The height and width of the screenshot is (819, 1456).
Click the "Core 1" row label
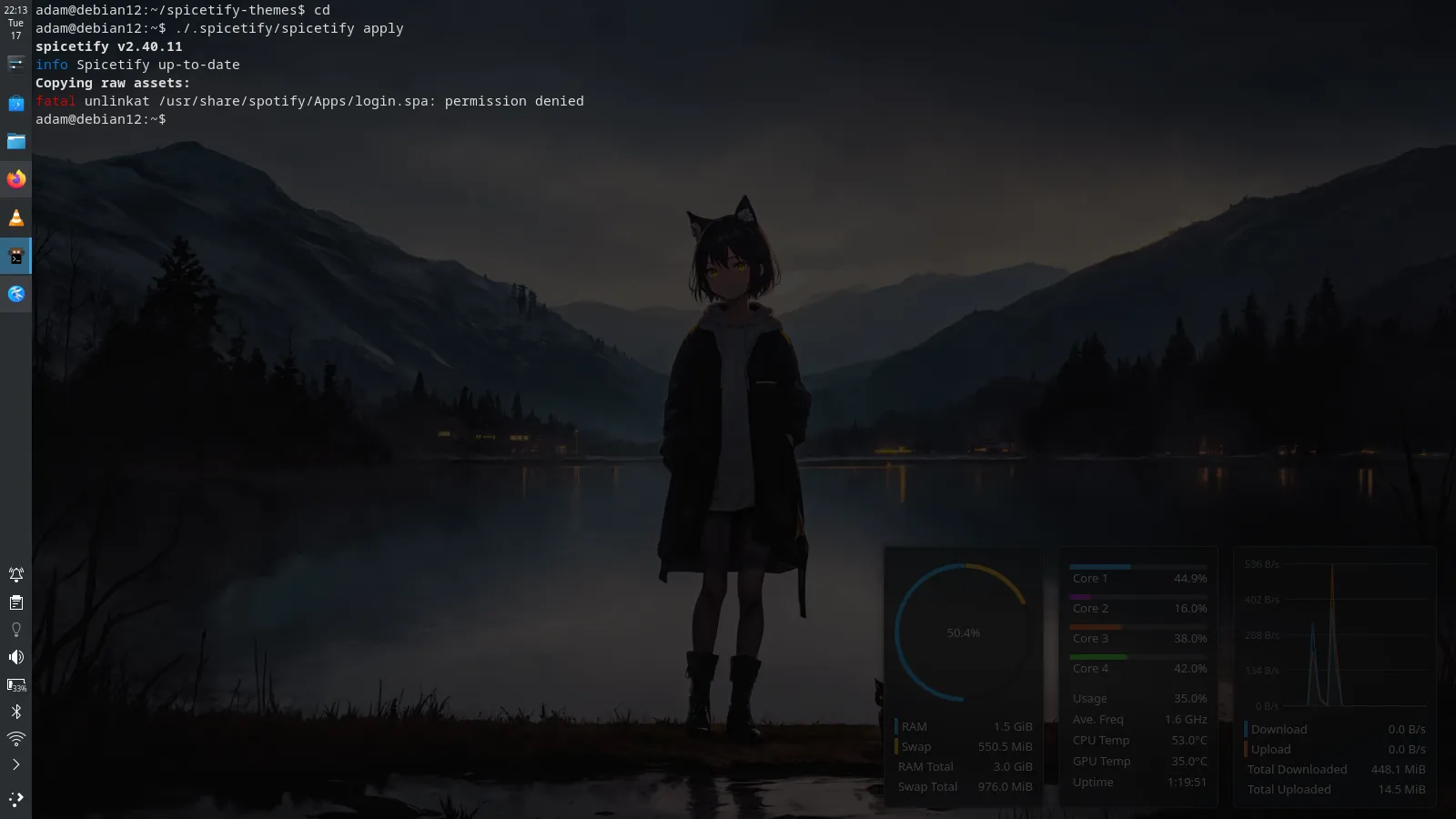[1090, 578]
